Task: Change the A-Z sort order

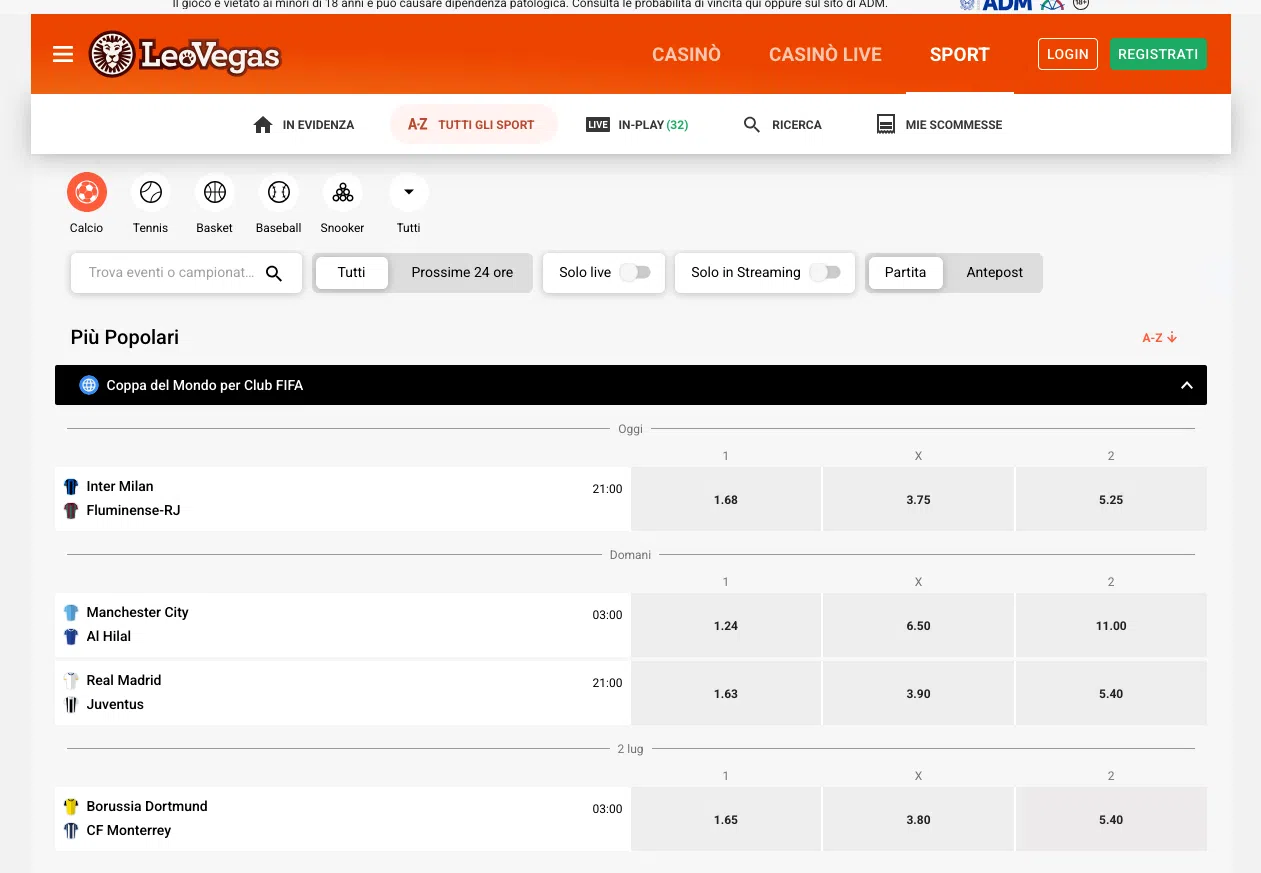Action: (1160, 338)
